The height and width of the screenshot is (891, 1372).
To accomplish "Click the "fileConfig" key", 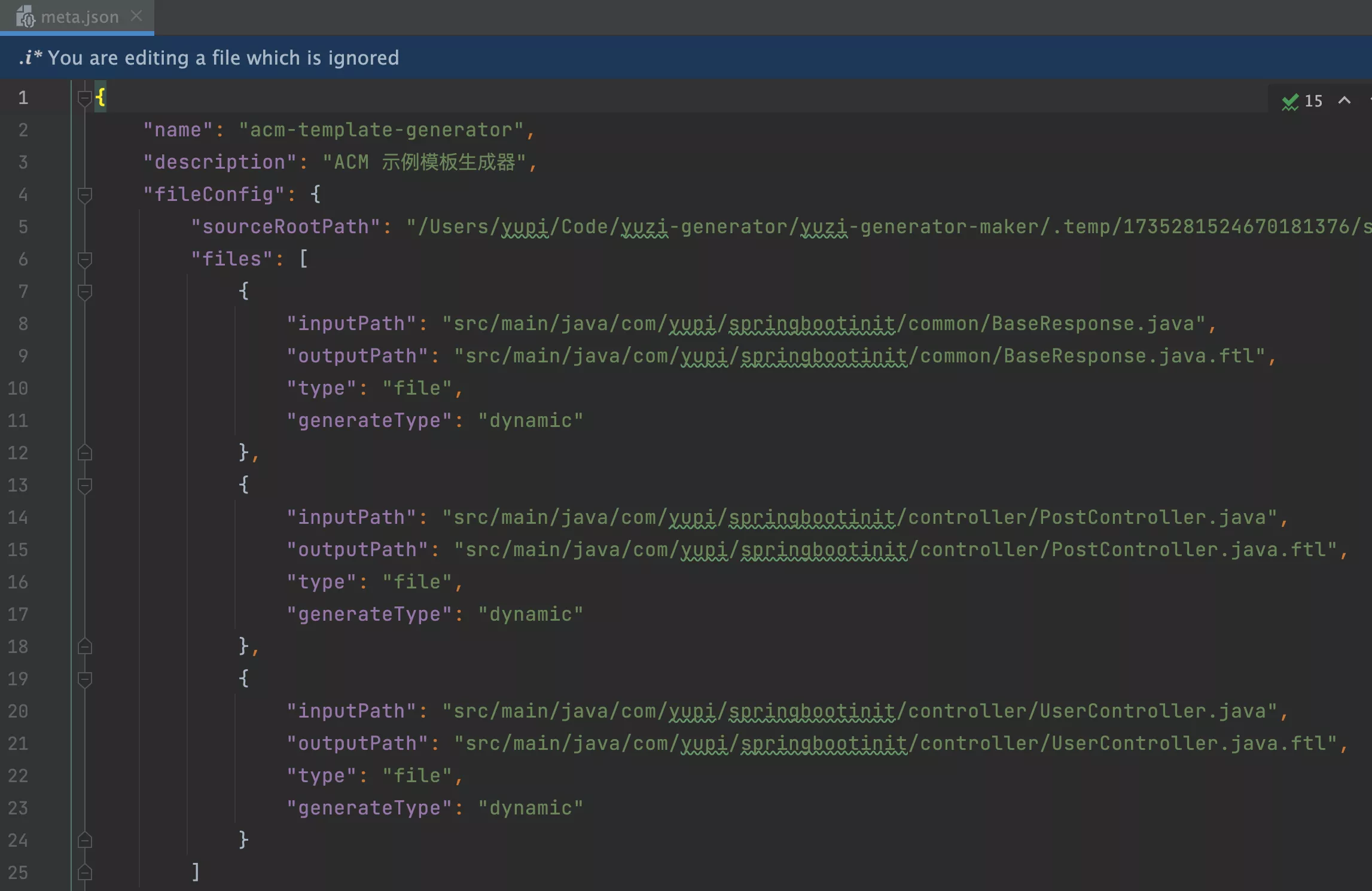I will [x=214, y=194].
